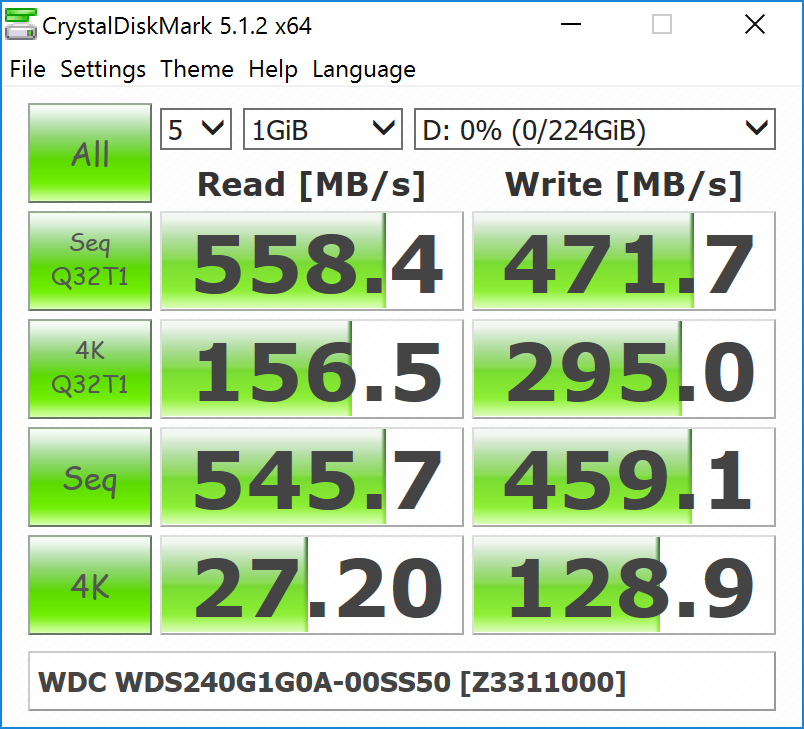Choose target drive from D: dropdown
The height and width of the screenshot is (729, 804).
[x=594, y=130]
